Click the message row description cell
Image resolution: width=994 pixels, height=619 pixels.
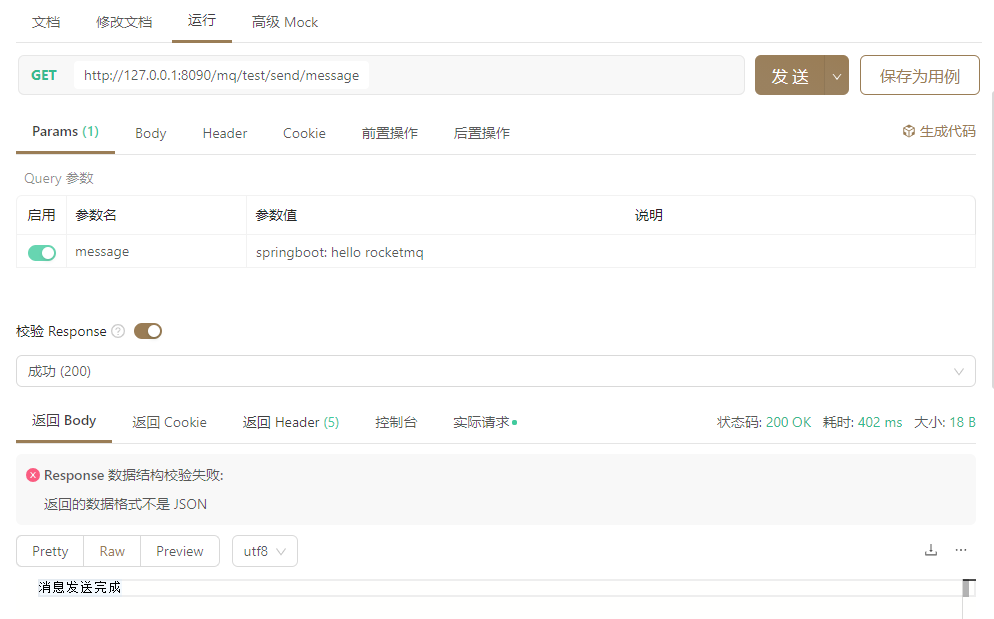pos(800,252)
